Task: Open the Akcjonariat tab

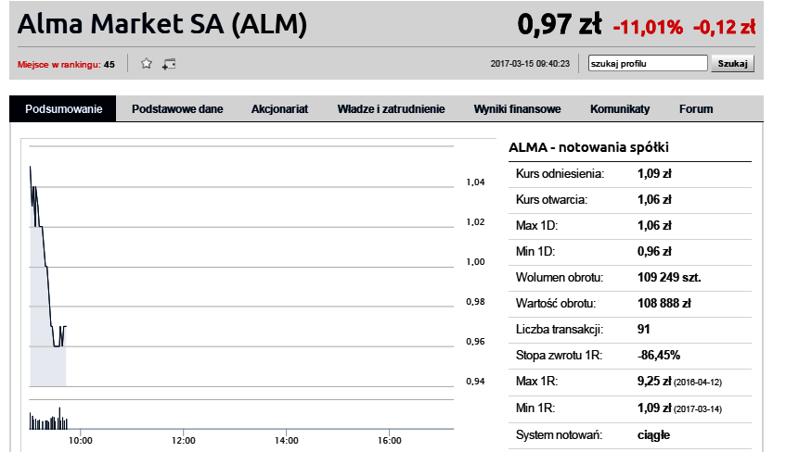Action: pyautogui.click(x=280, y=109)
